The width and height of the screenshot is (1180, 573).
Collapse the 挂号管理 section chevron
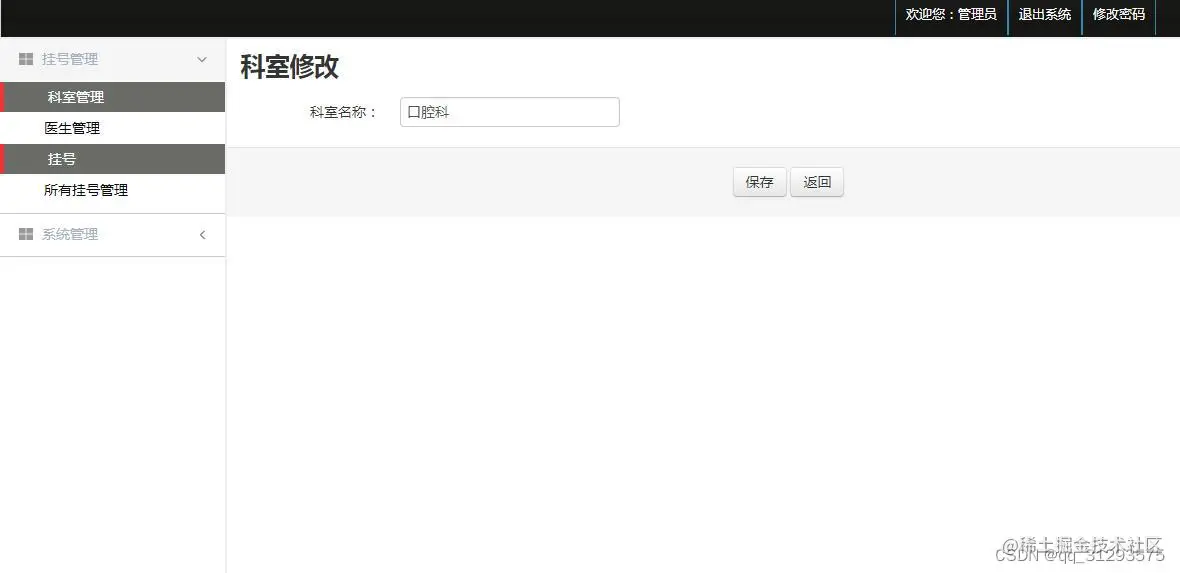click(x=202, y=59)
